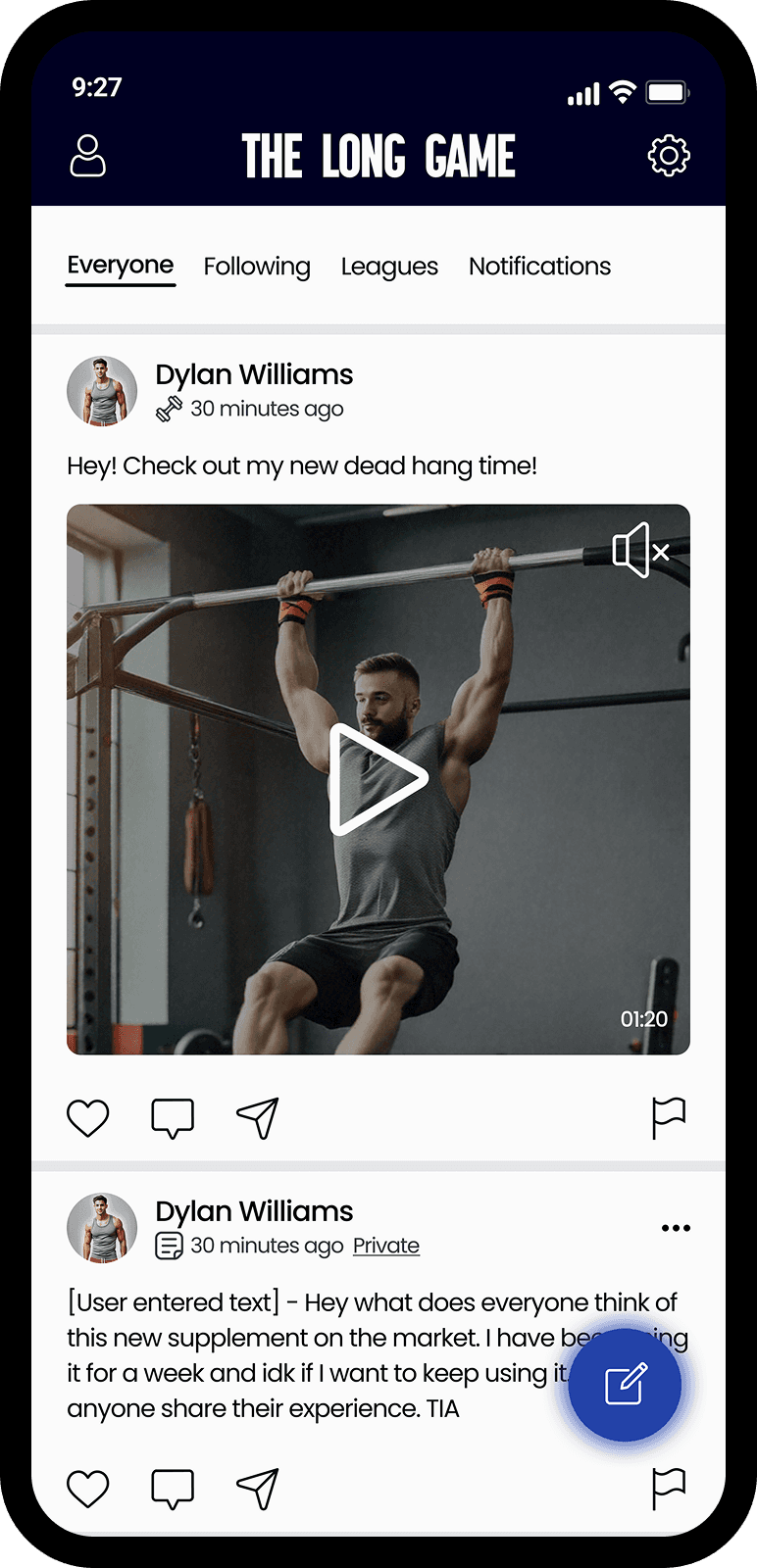Open the Notifications tab
757x1568 pixels.
[539, 267]
